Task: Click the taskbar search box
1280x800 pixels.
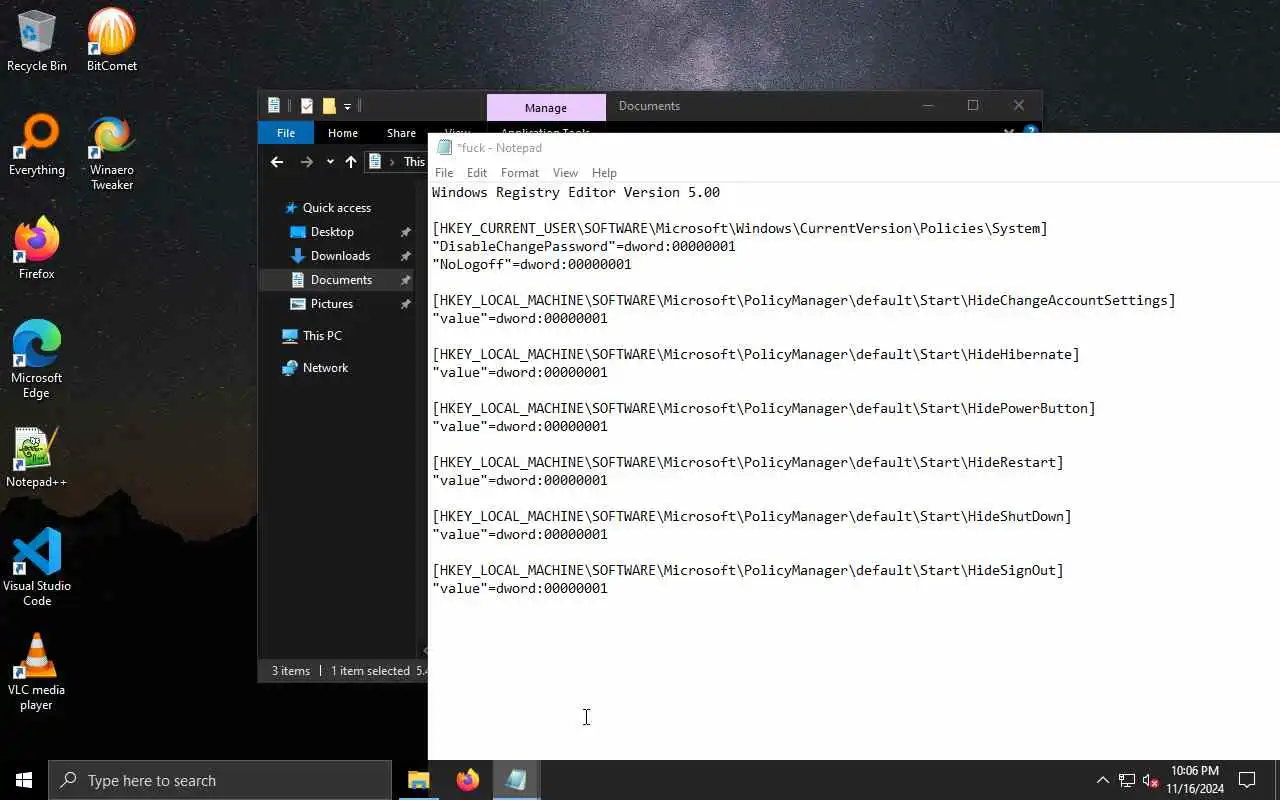Action: pos(220,780)
